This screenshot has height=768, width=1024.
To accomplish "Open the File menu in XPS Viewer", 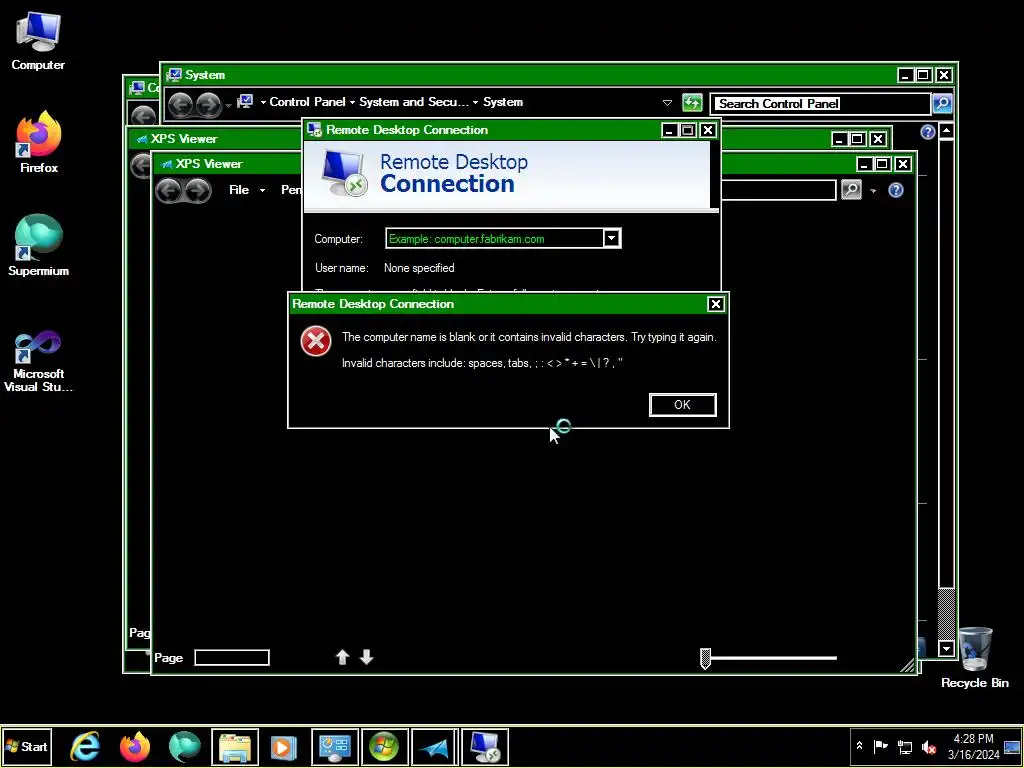I will tap(247, 190).
